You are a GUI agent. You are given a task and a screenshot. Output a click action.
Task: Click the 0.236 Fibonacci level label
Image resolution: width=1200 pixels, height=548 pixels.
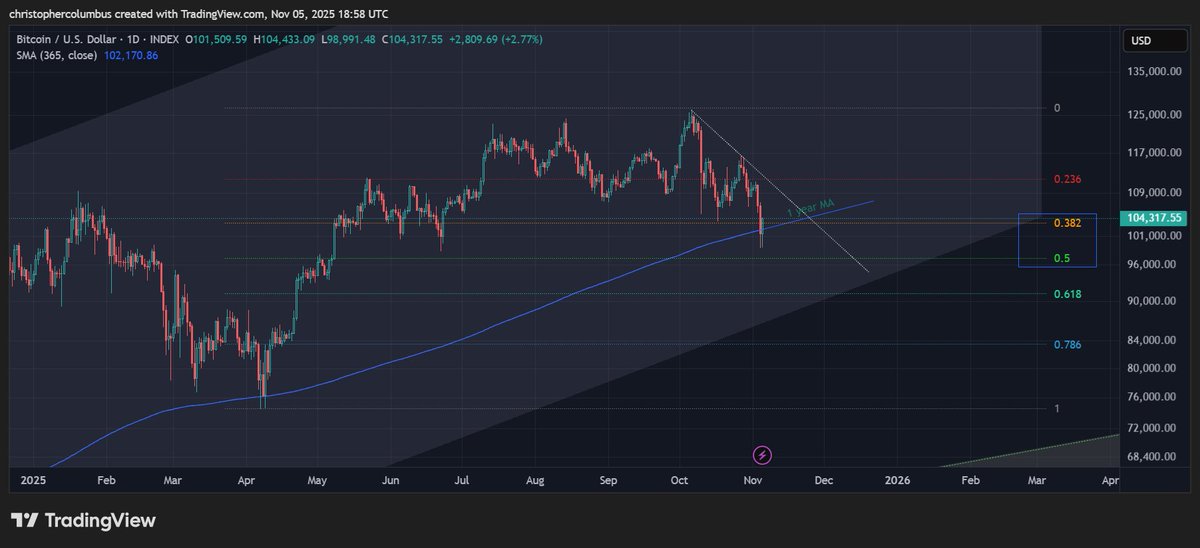point(1067,179)
